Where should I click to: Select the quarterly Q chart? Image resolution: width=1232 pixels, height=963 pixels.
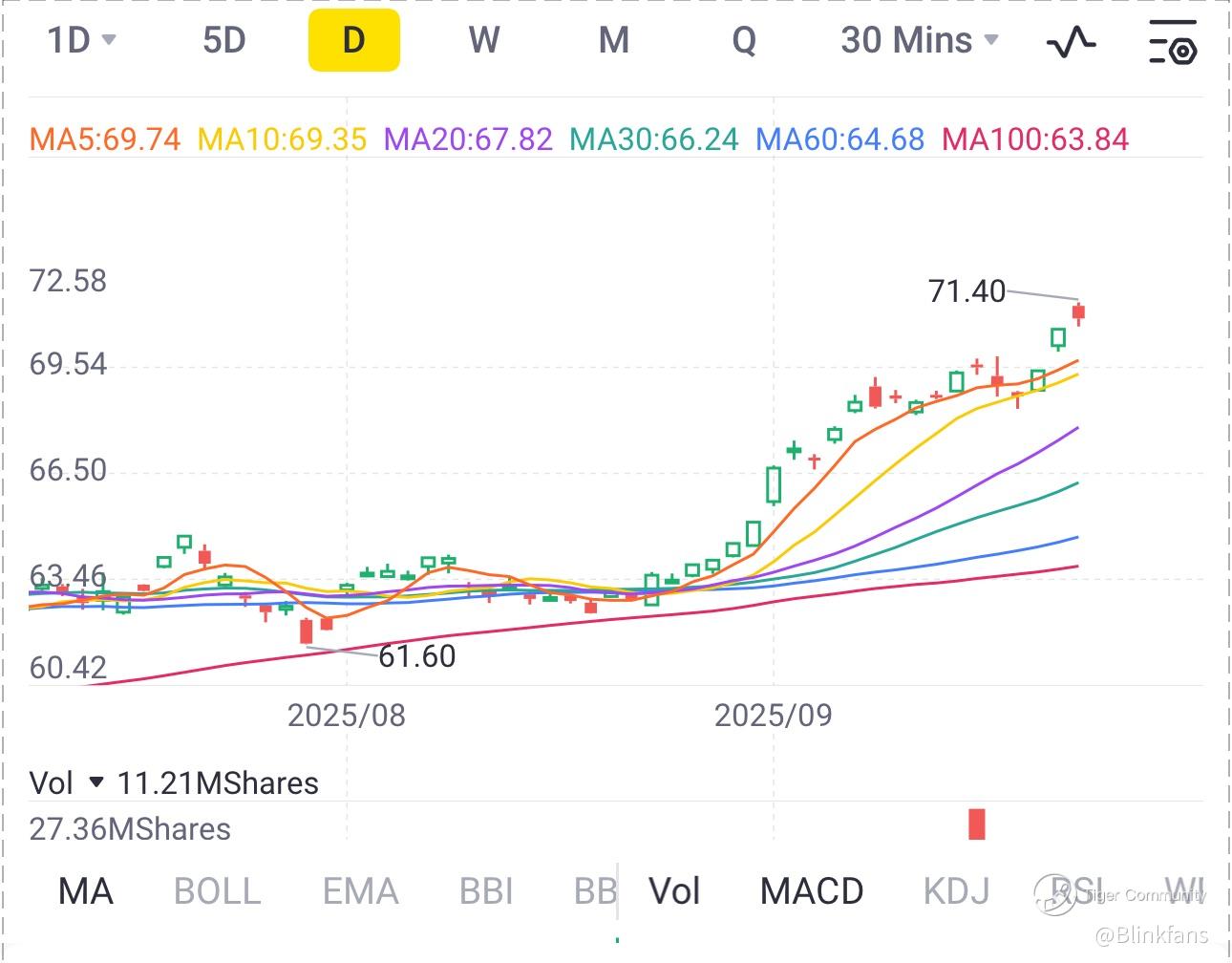[744, 41]
